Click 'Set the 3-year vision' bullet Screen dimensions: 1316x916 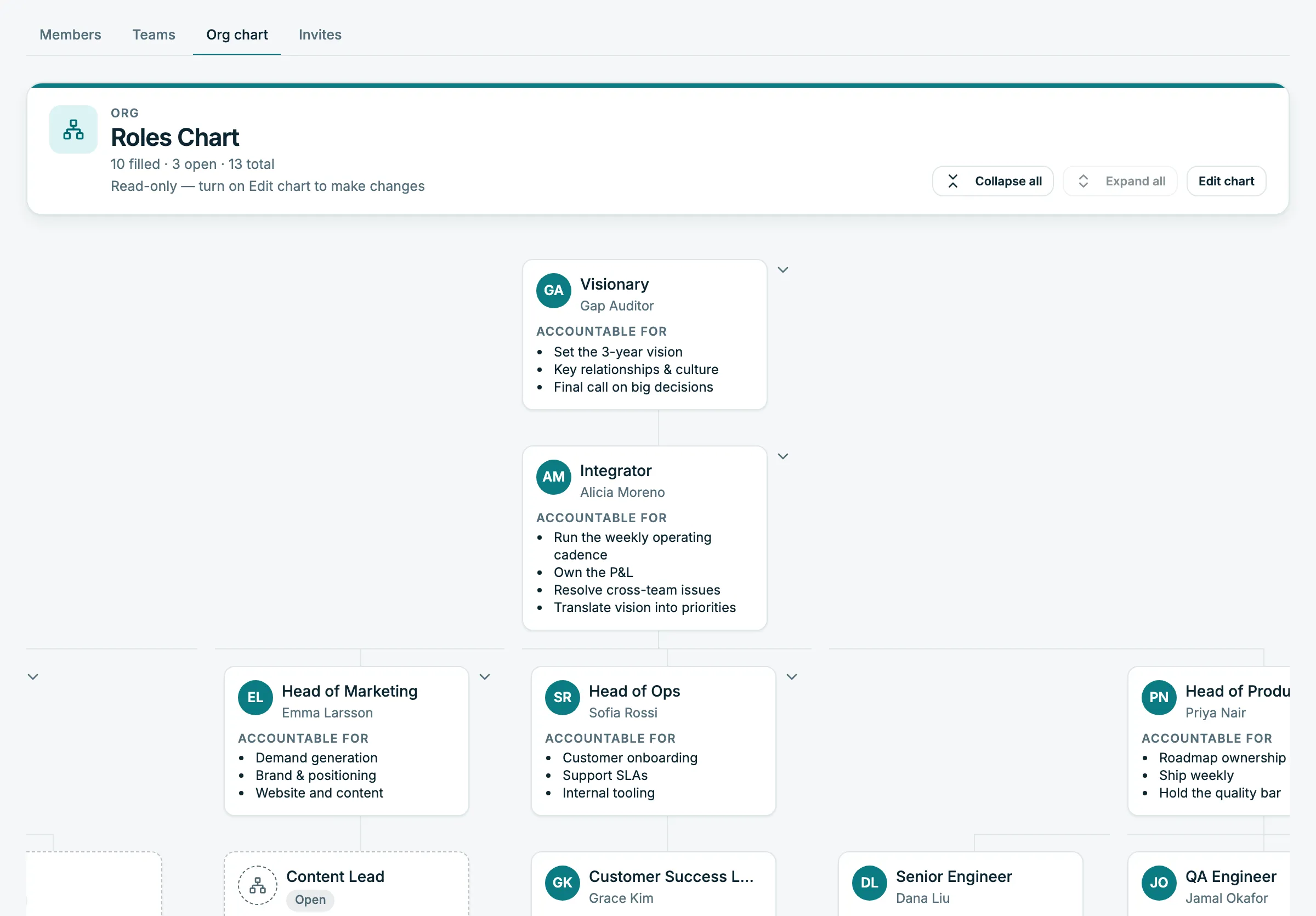(x=618, y=352)
